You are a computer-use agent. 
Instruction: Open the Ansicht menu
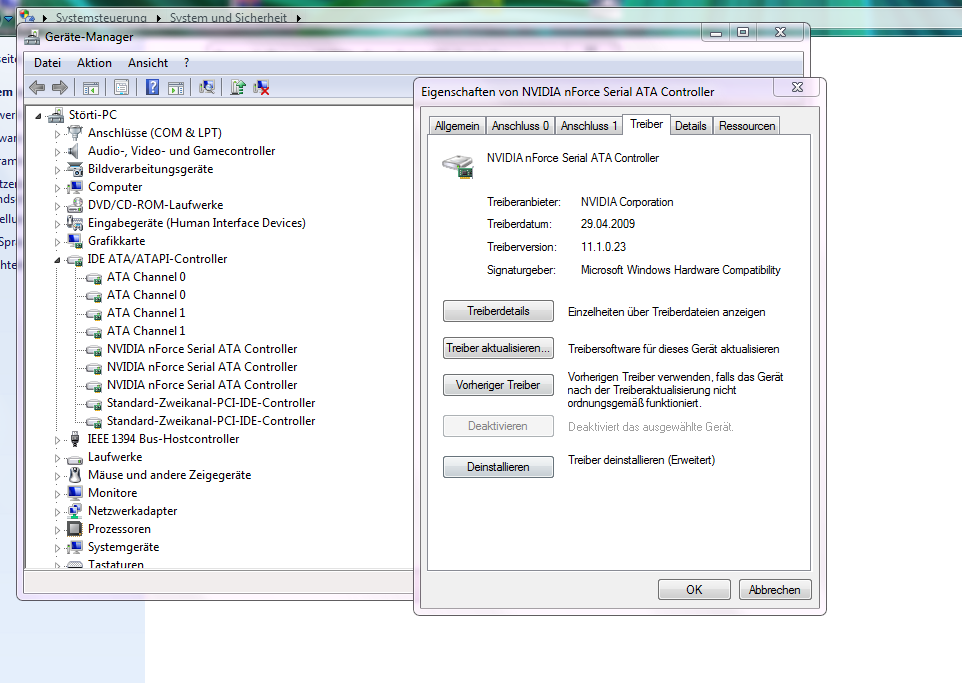tap(148, 63)
